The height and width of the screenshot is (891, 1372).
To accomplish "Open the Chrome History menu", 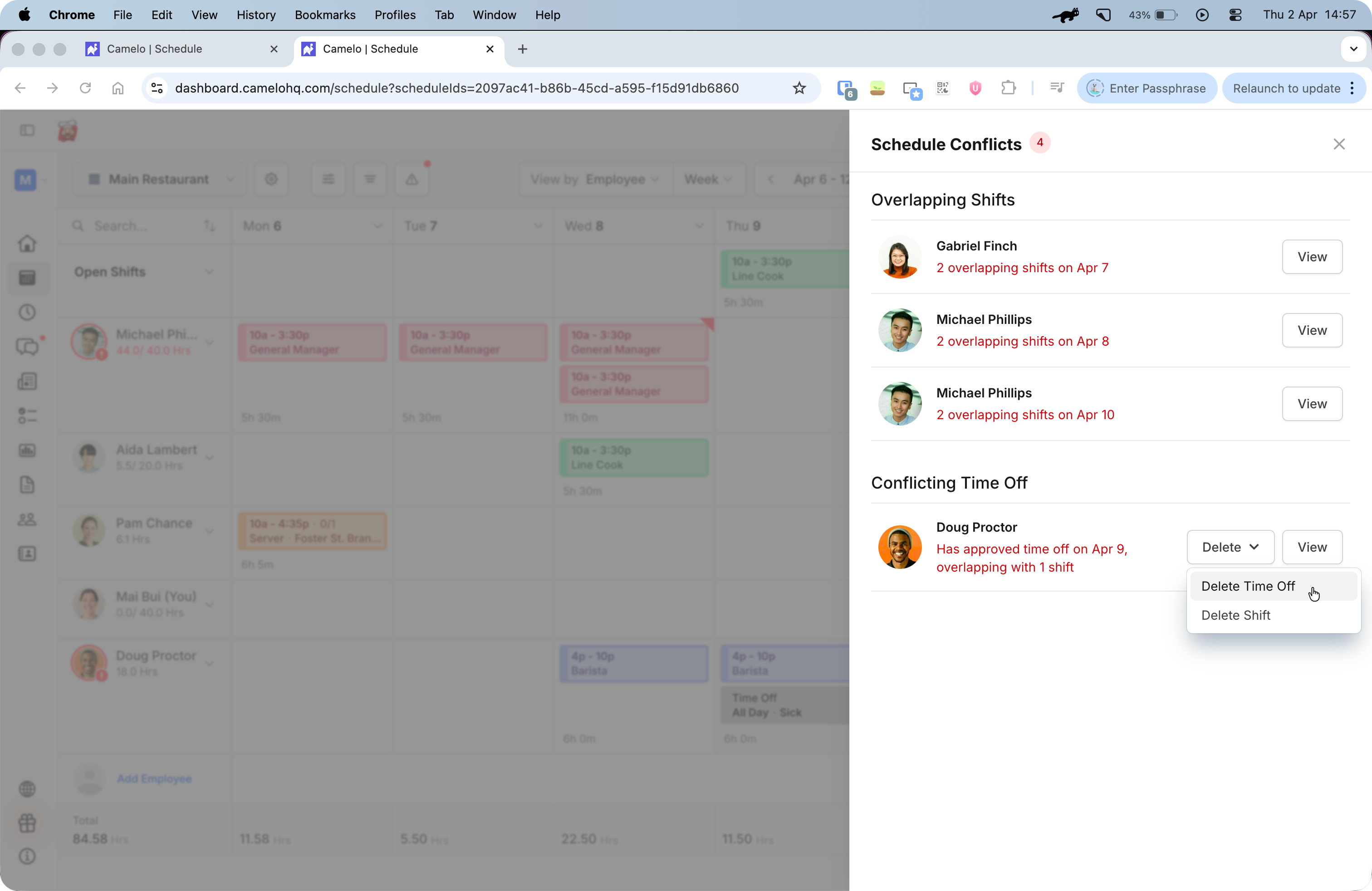I will point(256,15).
